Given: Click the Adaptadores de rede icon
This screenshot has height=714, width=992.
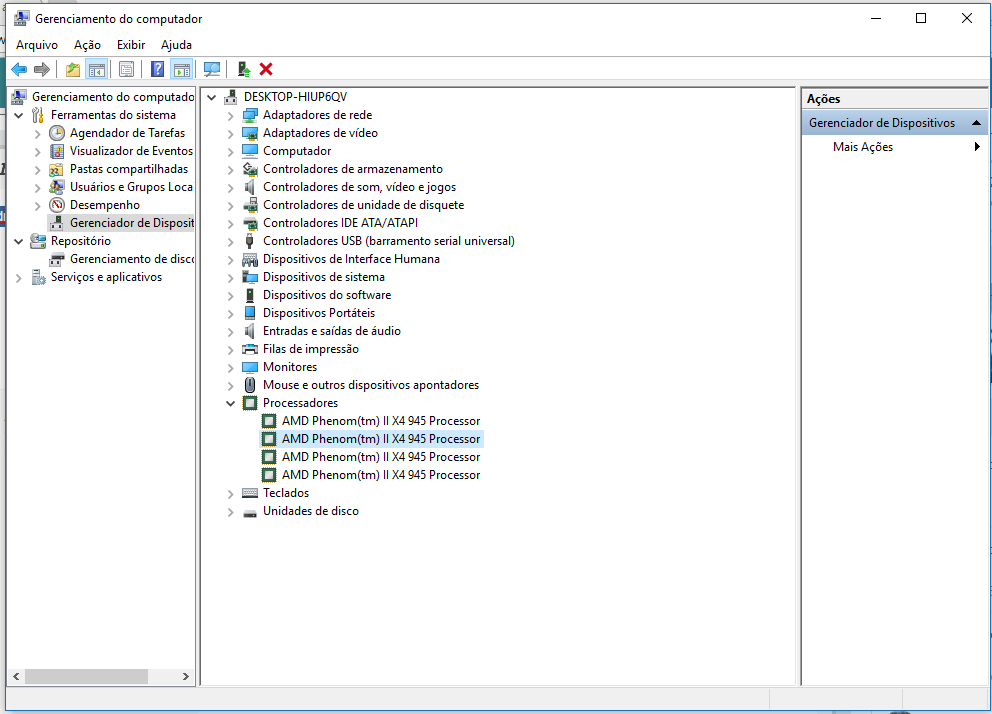Looking at the screenshot, I should click(251, 115).
